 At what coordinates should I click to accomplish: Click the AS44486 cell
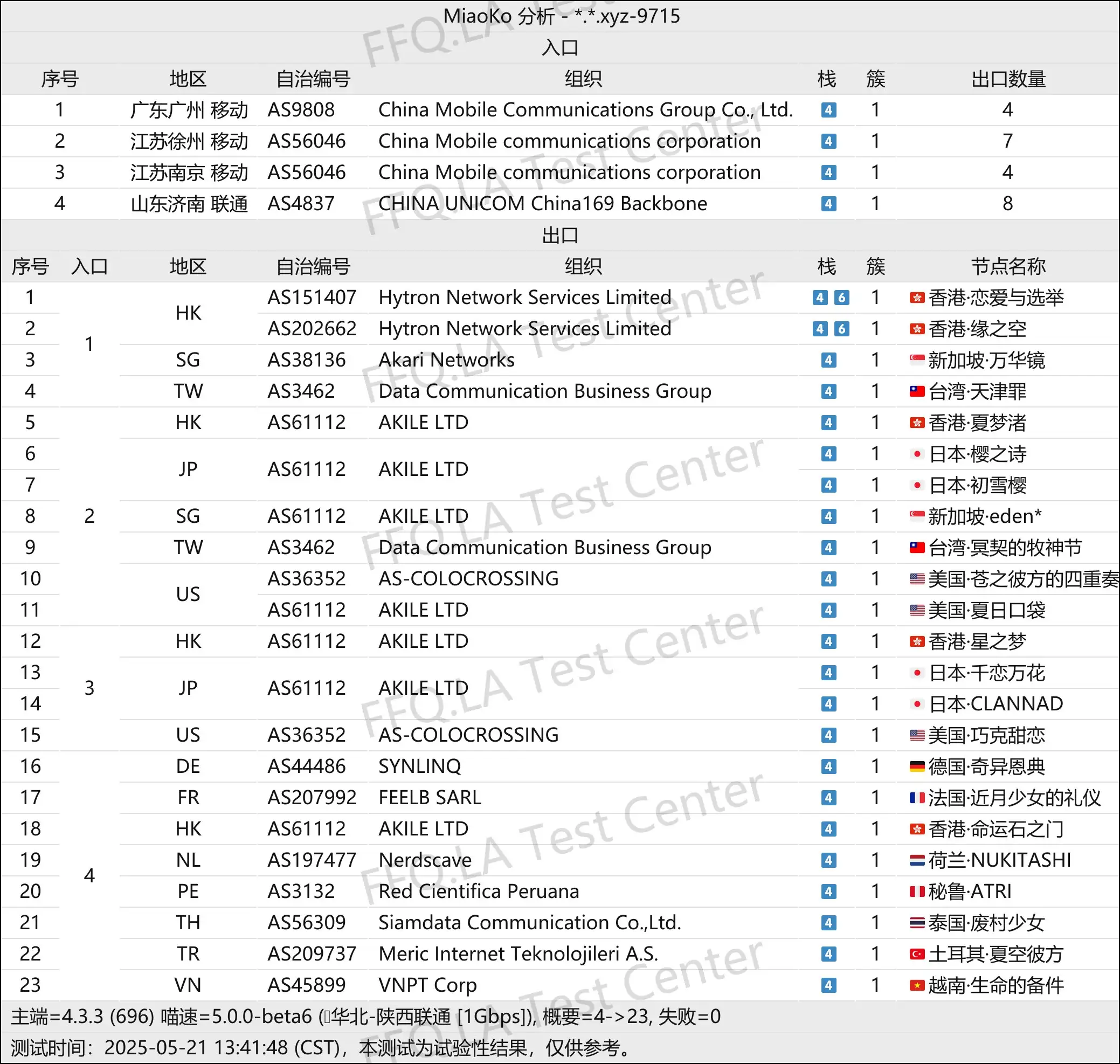307,766
